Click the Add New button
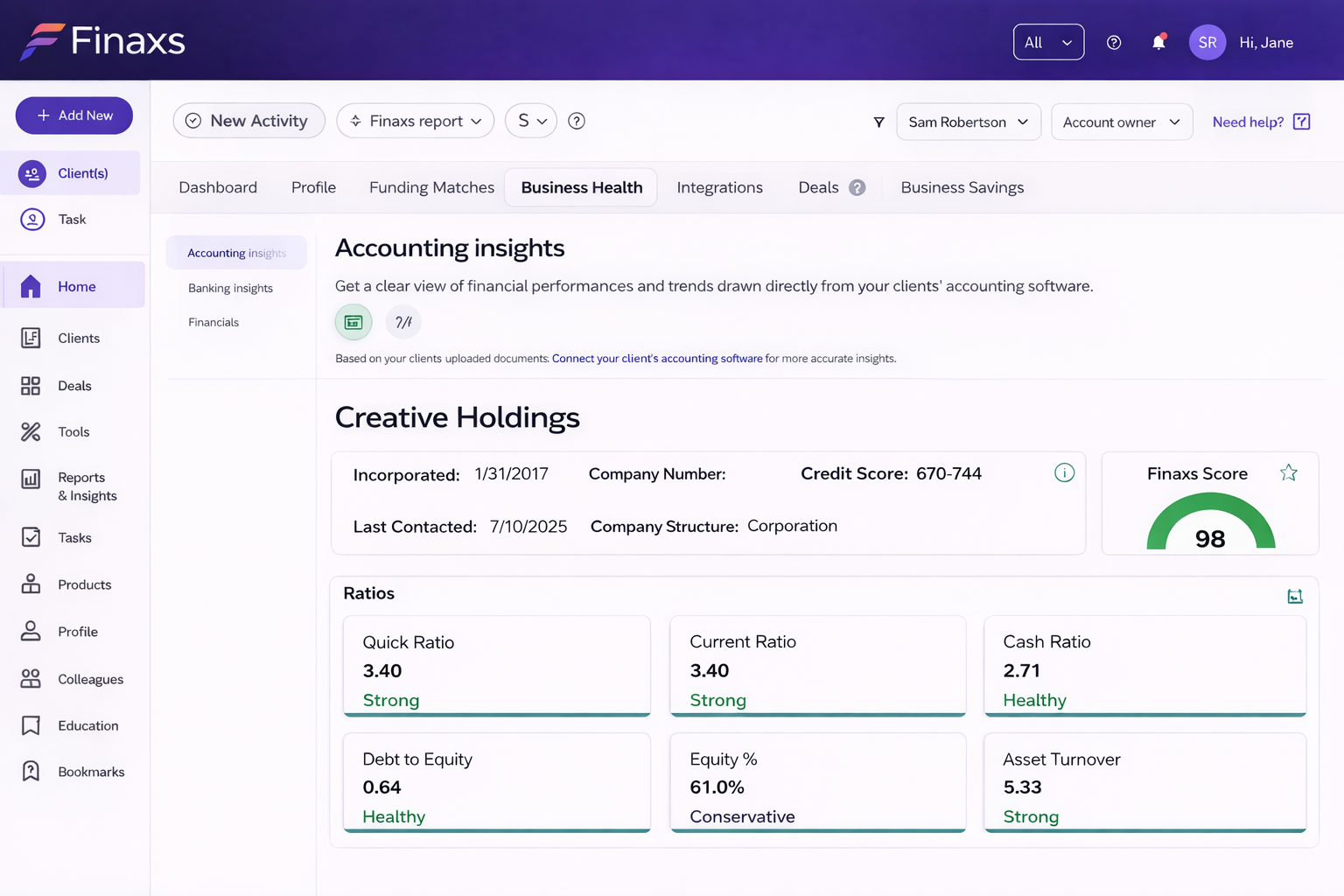This screenshot has height=896, width=1344. (x=74, y=115)
